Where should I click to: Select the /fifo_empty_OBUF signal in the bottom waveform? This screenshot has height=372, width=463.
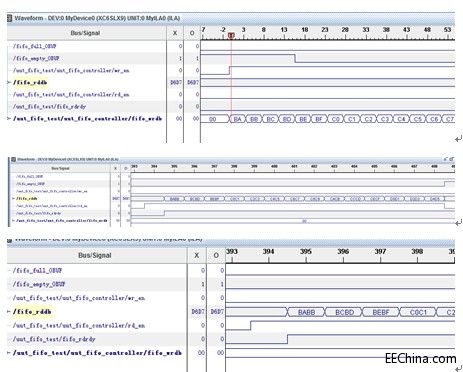(x=39, y=284)
